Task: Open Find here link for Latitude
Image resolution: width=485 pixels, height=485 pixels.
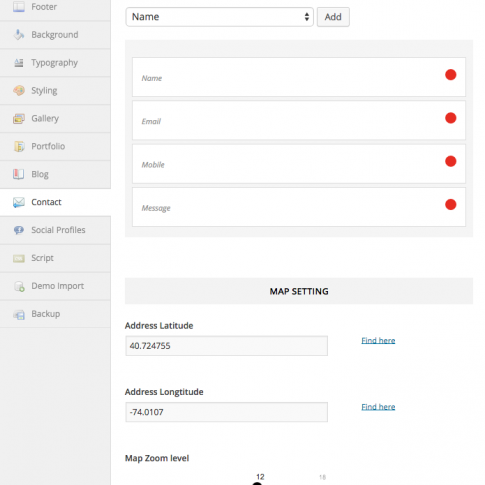Action: [378, 340]
